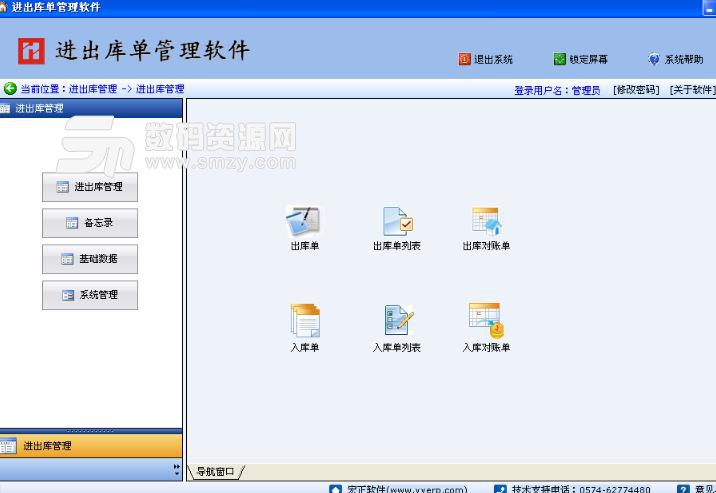
Task: Open the 系统管理 sidebar button
Action: [90, 295]
